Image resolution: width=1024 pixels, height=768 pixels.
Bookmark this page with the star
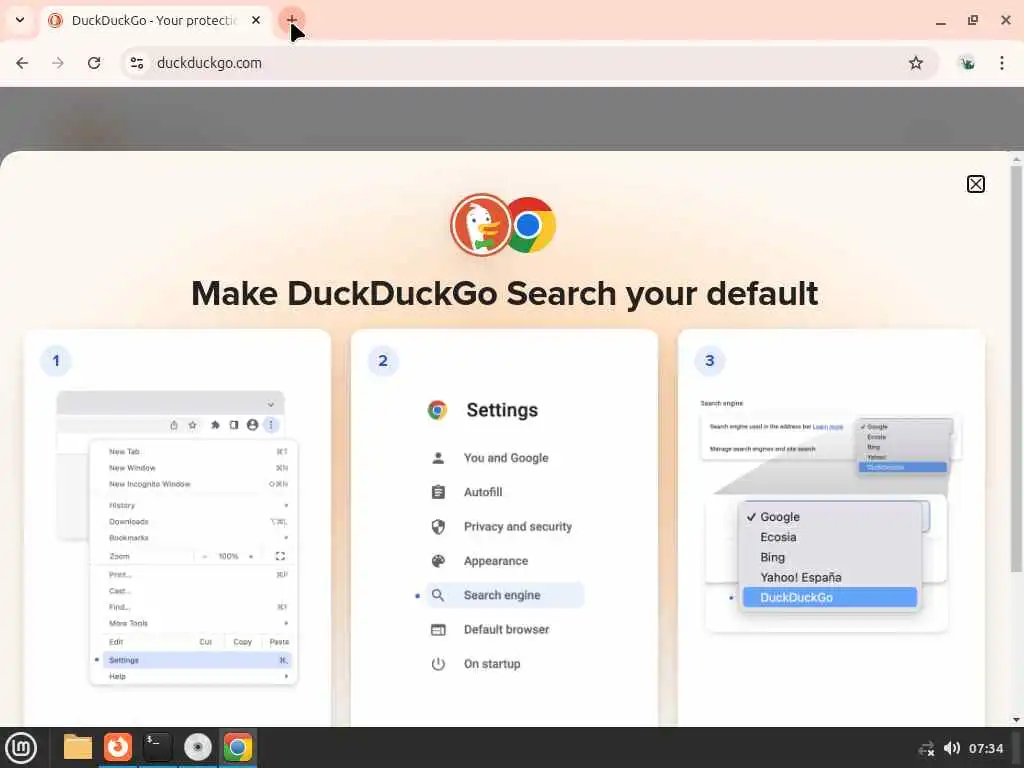[x=916, y=63]
